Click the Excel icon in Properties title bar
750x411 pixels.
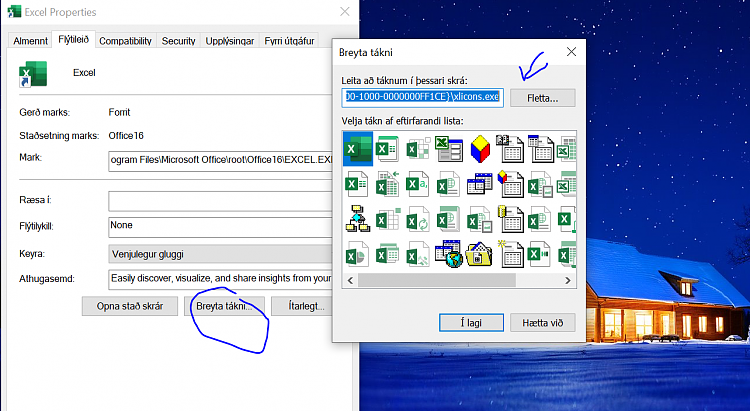pos(14,11)
